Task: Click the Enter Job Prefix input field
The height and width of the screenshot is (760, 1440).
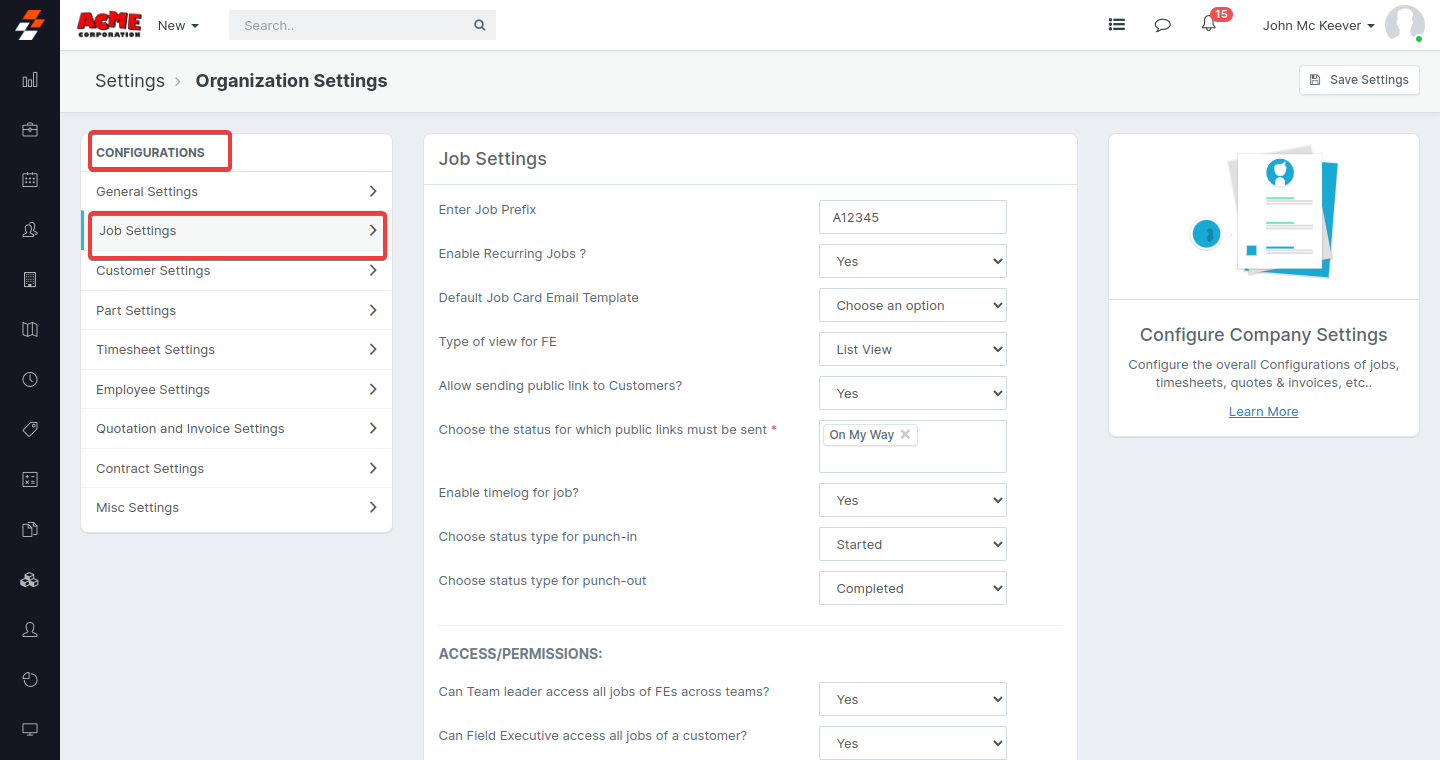Action: [912, 217]
